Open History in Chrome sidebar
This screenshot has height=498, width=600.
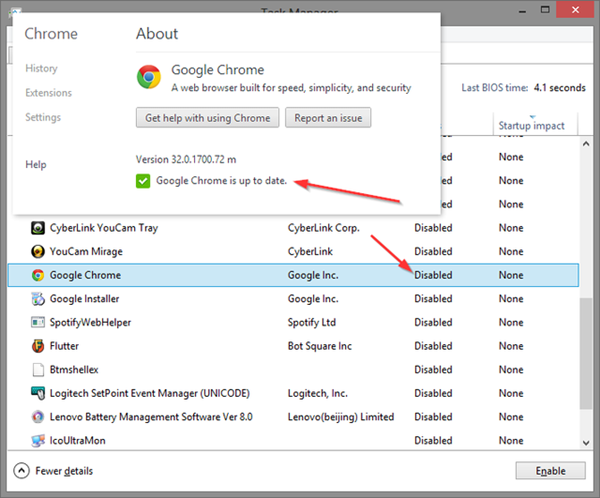(x=41, y=69)
